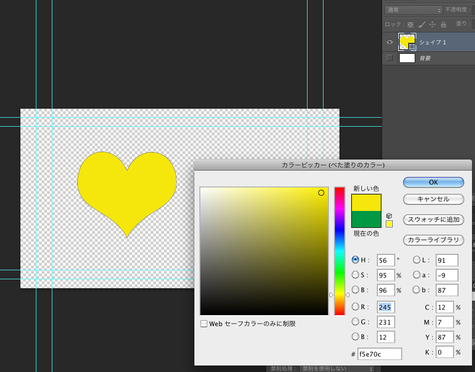Click the M magenta field showing 7
This screenshot has width=475, height=372.
[445, 322]
